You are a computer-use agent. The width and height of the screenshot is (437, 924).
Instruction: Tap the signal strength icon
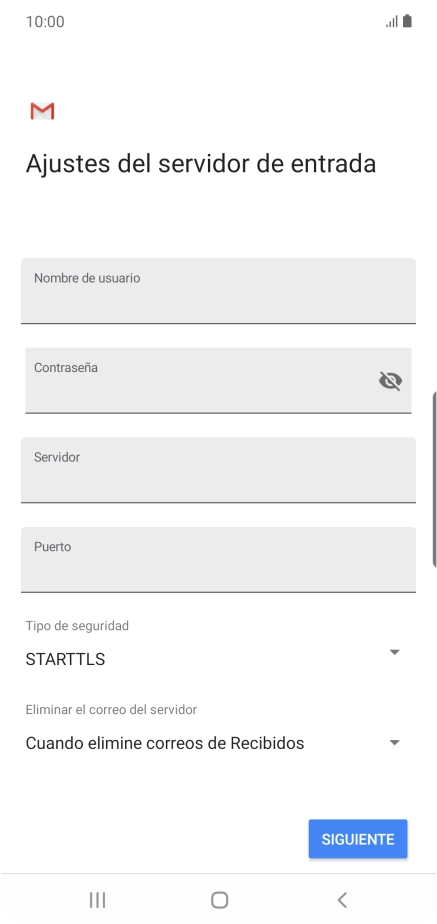tap(392, 22)
